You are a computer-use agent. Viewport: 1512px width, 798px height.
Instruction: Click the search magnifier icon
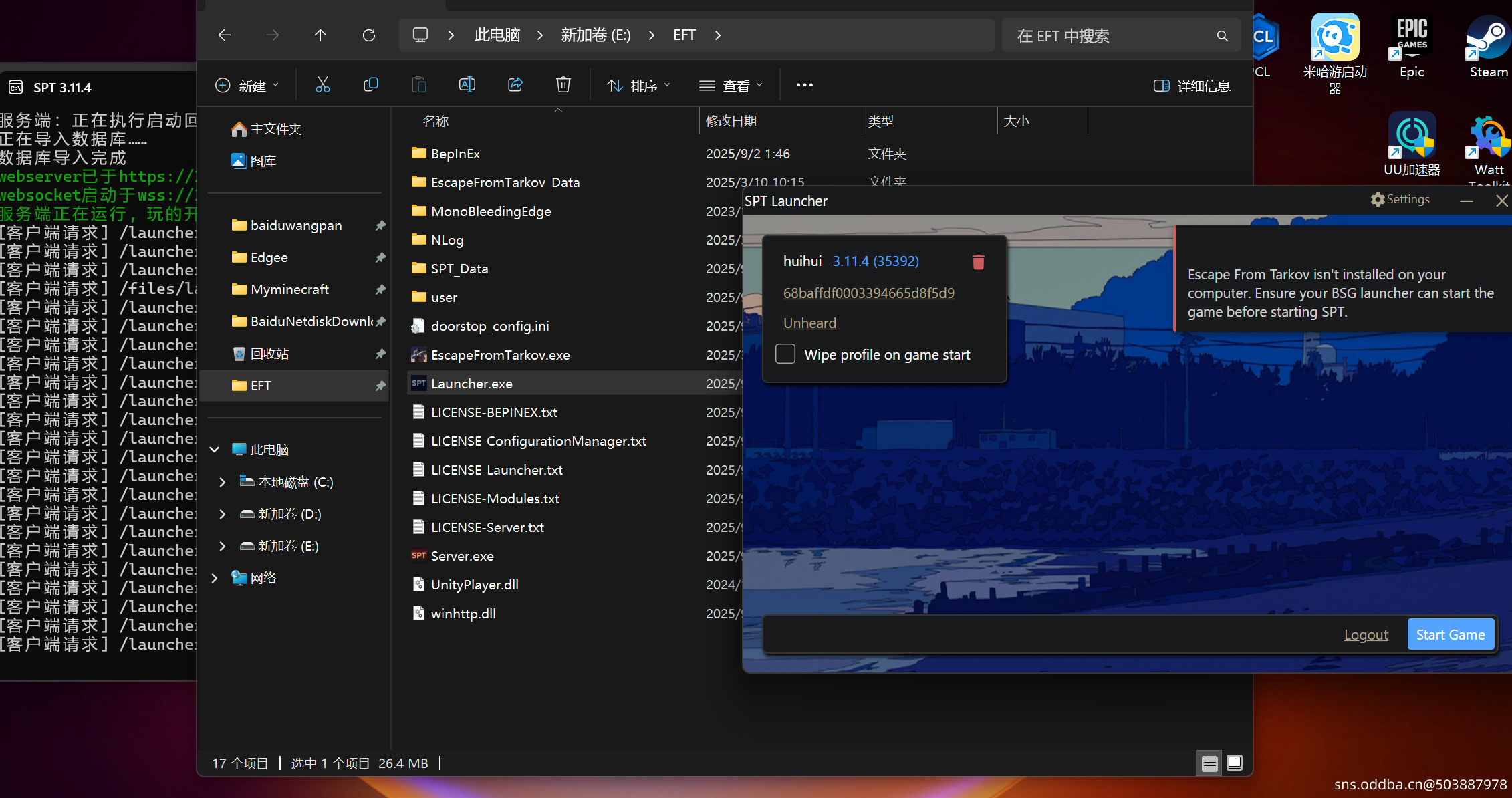coord(1223,36)
